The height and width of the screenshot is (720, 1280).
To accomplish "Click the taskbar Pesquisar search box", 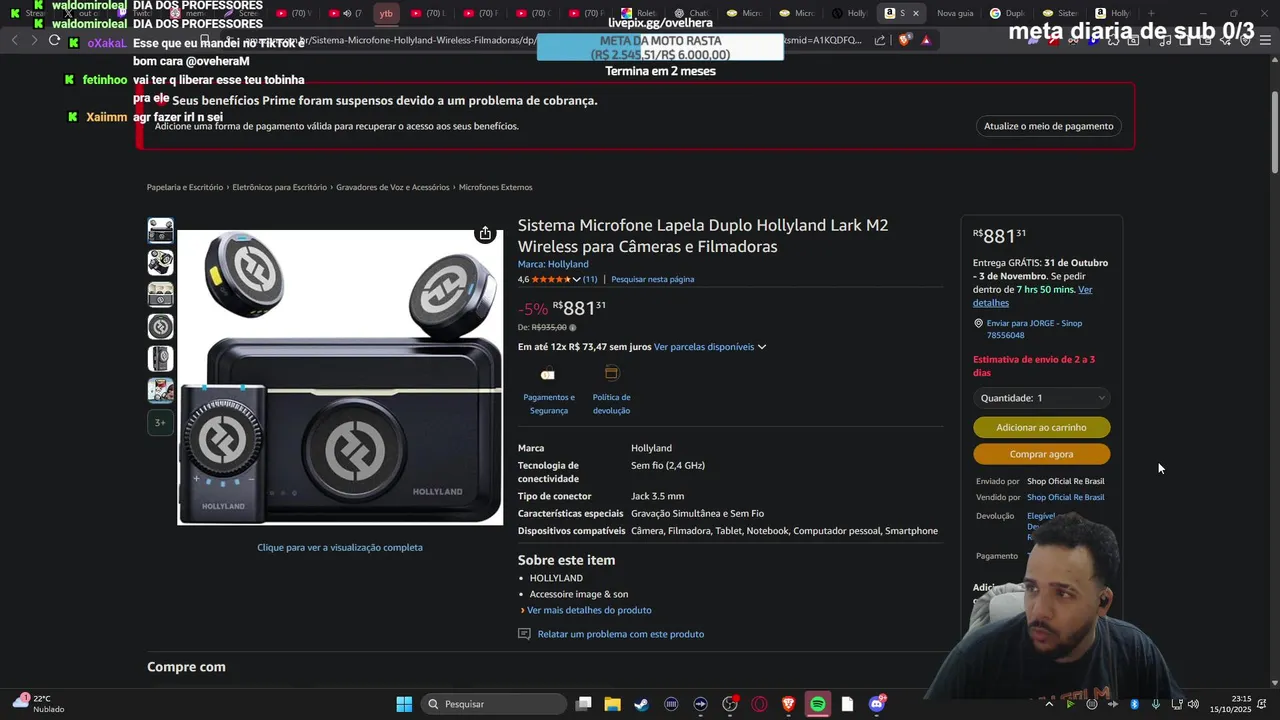I will 494,704.
